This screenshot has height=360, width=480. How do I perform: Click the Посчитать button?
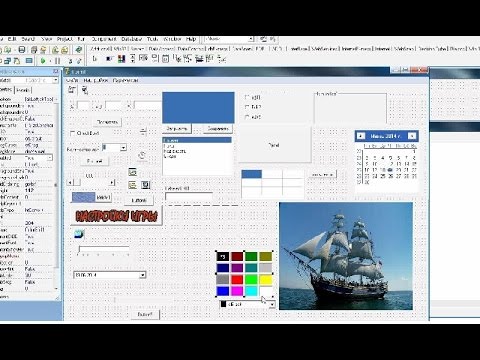click(107, 122)
